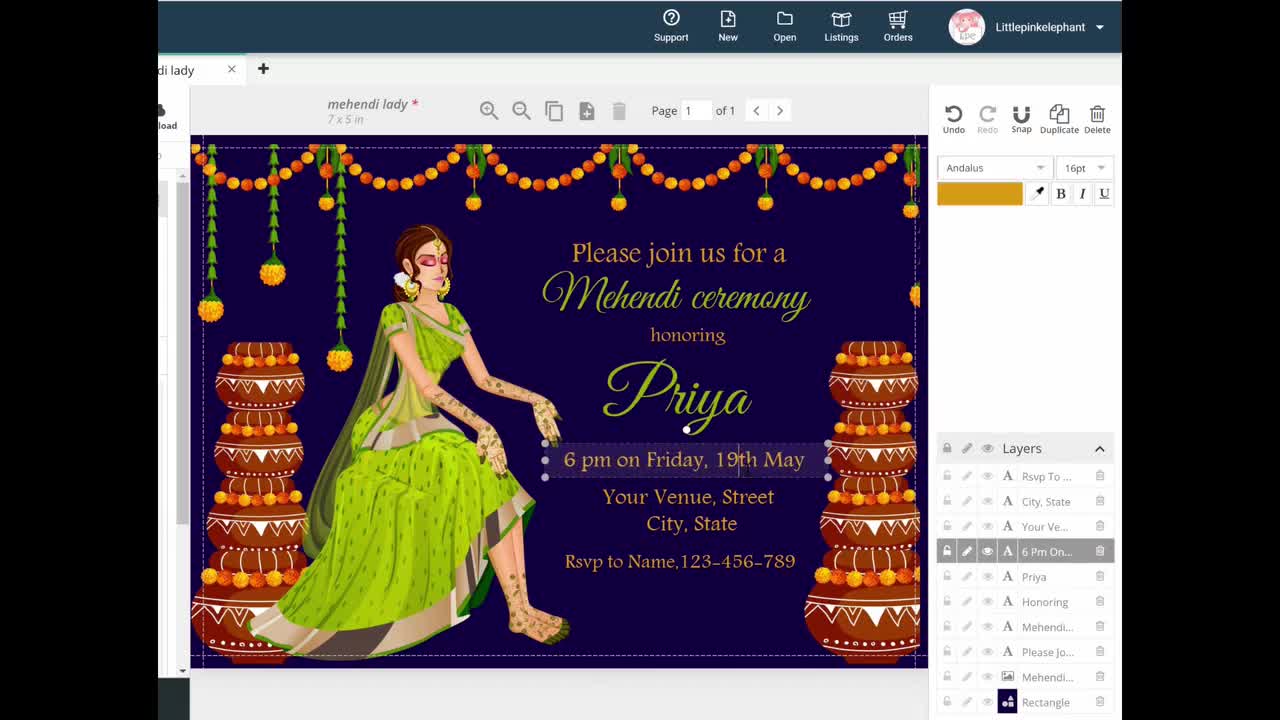Go to Listings
Viewport: 1280px width, 720px height.
point(841,26)
